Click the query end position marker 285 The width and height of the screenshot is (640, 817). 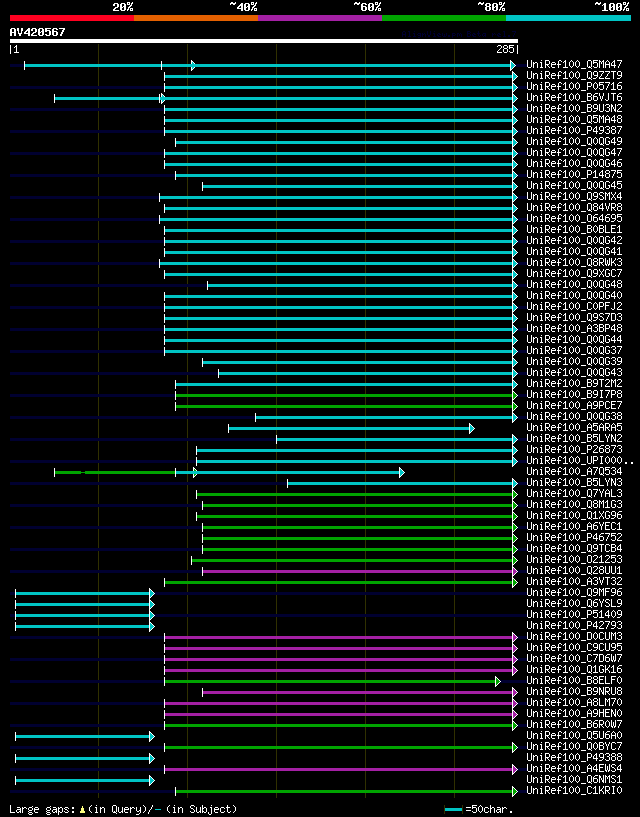coord(507,49)
